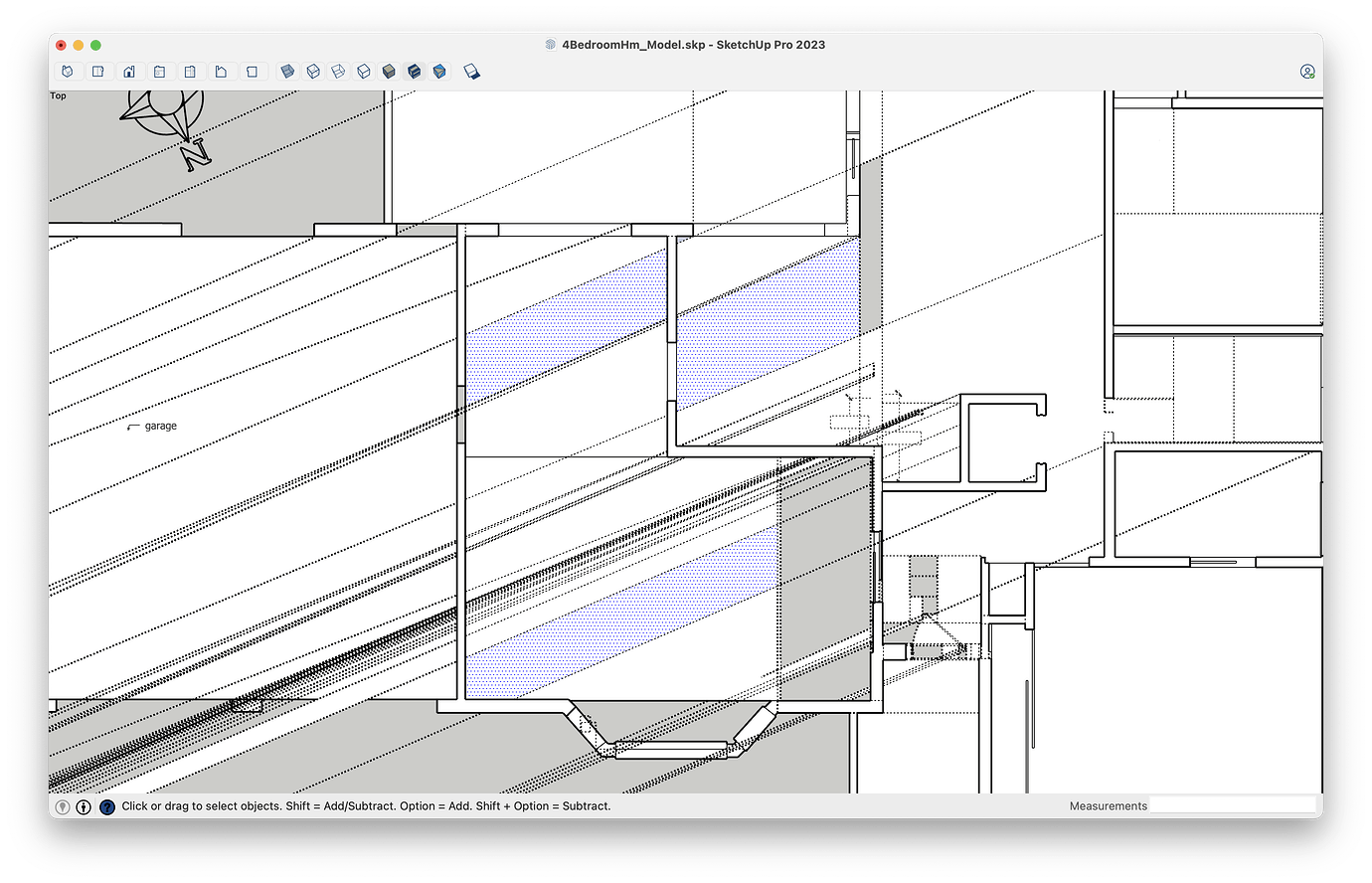
Task: Select the Right view icon
Action: [159, 71]
